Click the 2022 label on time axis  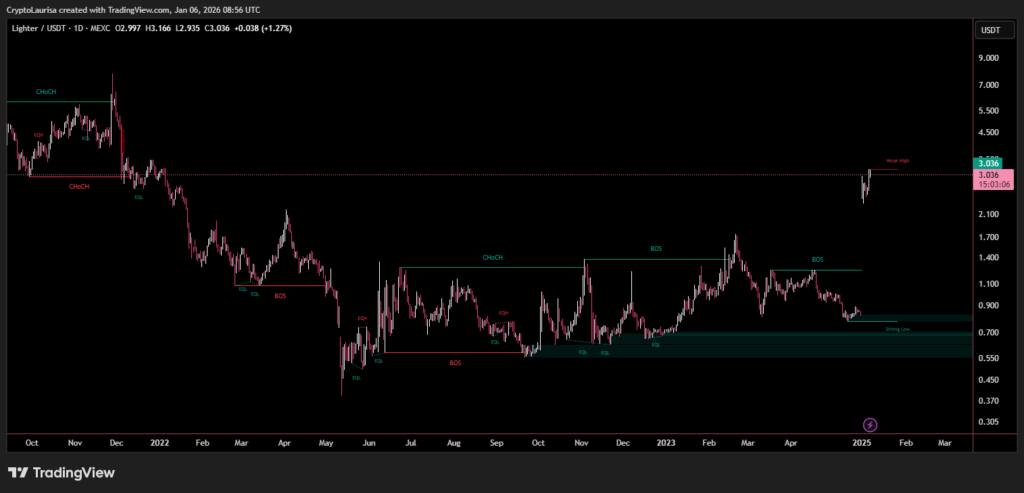pyautogui.click(x=159, y=440)
